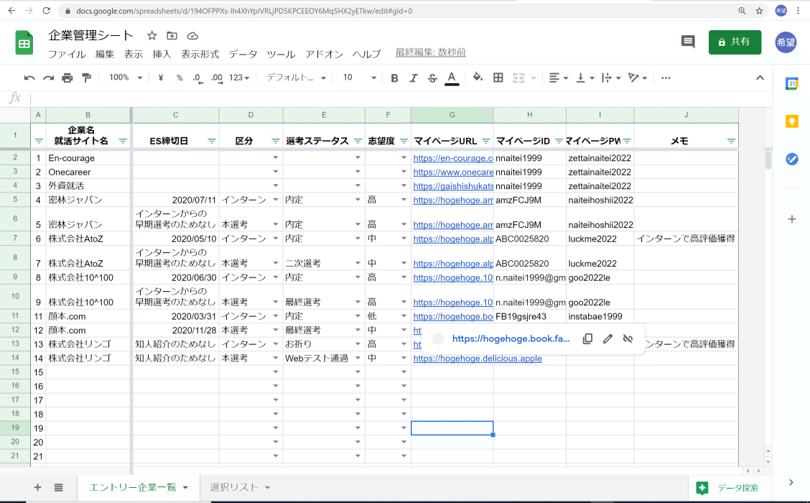
Task: Open the font size 10 dropdown
Action: pos(360,77)
